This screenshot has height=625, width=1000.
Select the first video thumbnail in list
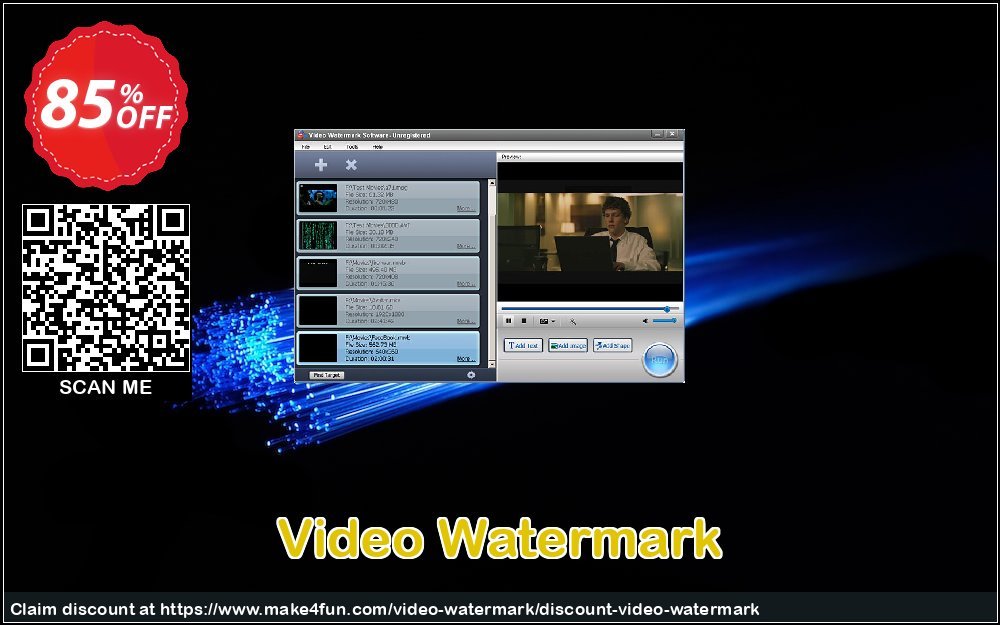(x=318, y=198)
